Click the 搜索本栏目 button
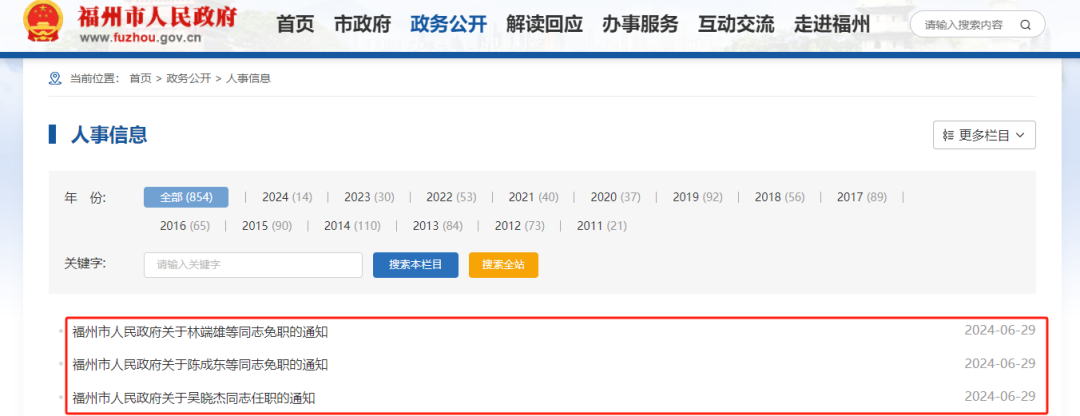The width and height of the screenshot is (1080, 416). tap(415, 264)
